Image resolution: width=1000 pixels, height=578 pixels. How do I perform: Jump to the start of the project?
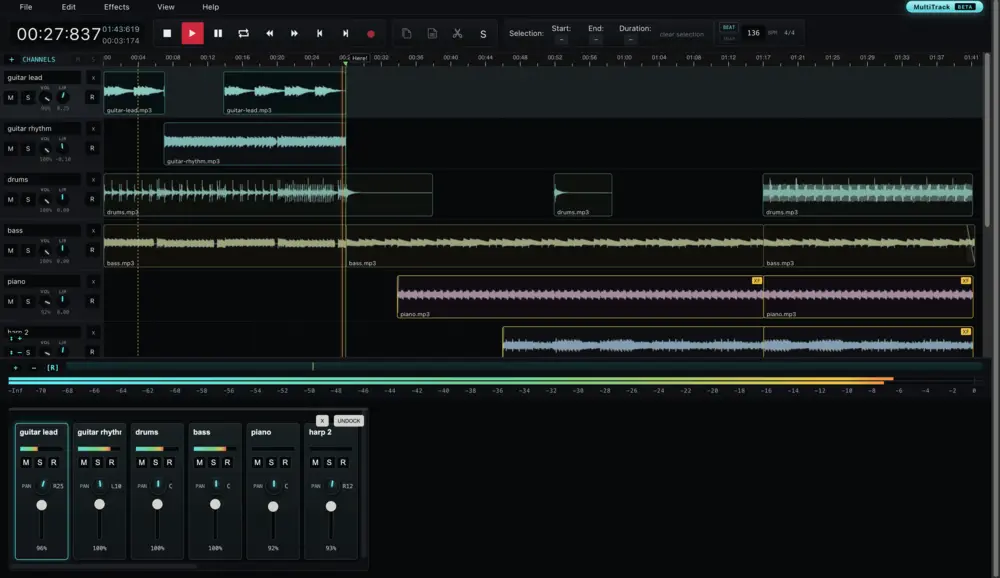tap(320, 33)
